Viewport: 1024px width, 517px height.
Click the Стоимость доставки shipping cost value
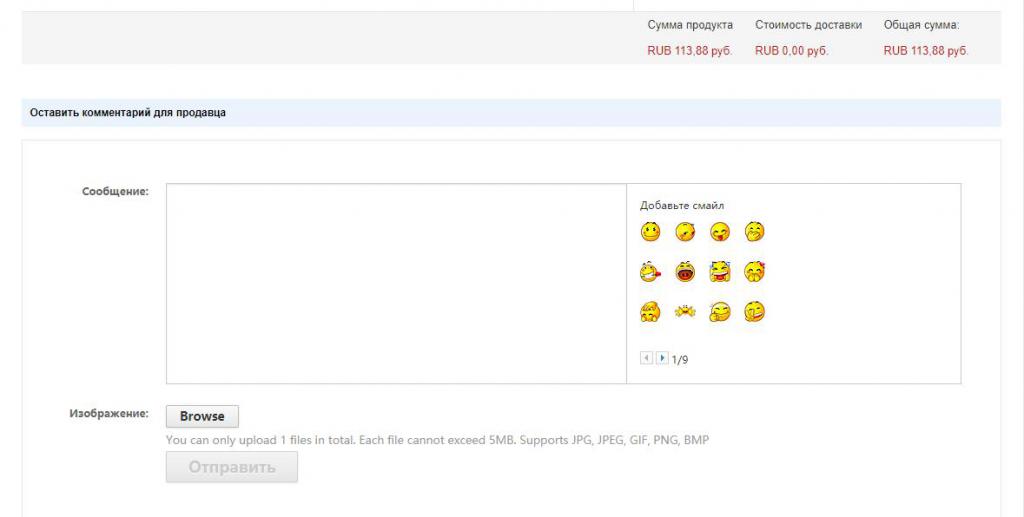[791, 51]
